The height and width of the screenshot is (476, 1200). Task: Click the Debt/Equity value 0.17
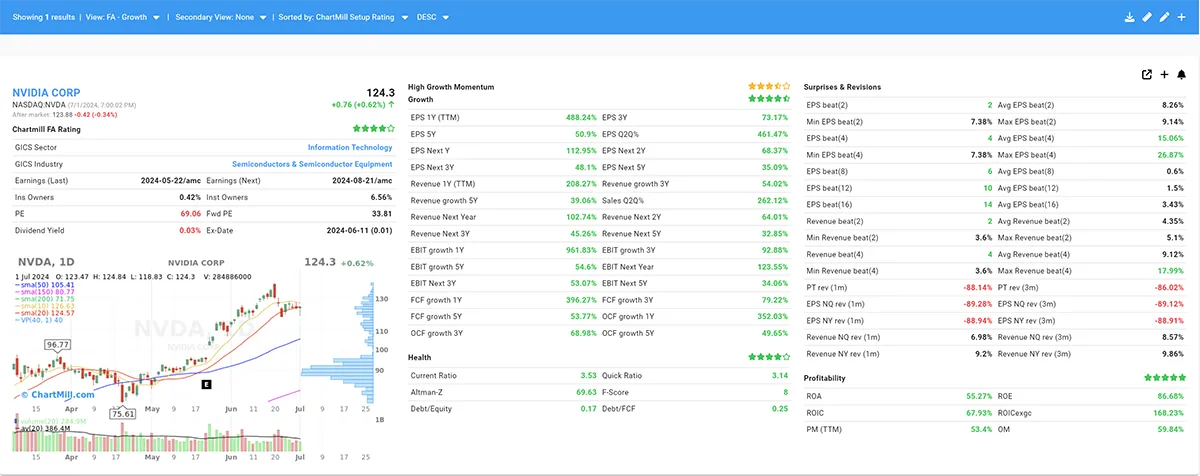(x=589, y=408)
